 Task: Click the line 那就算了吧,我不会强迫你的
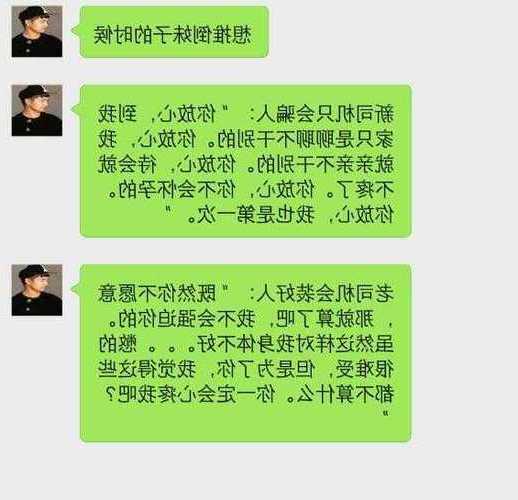click(251, 319)
